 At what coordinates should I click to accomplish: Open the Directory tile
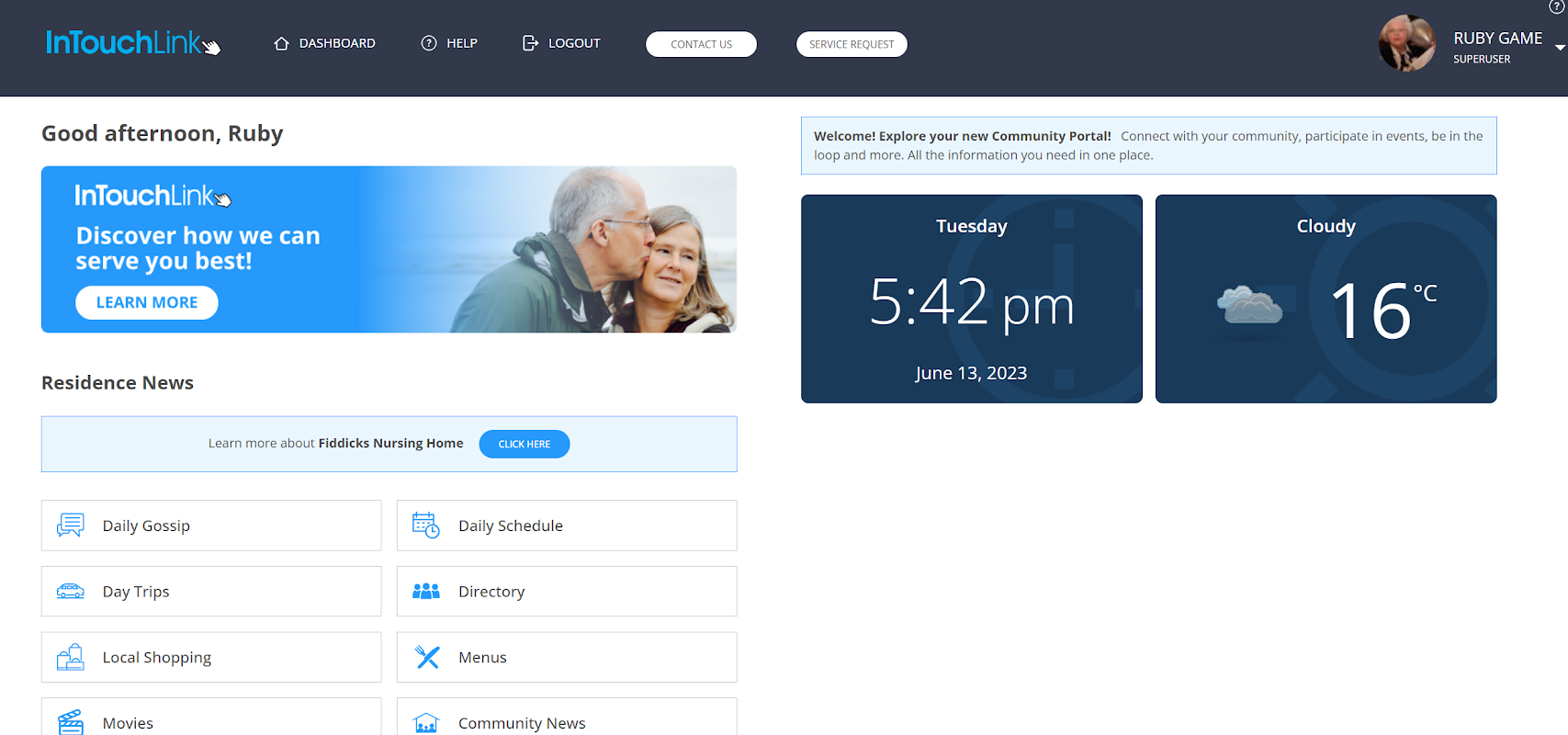point(567,592)
